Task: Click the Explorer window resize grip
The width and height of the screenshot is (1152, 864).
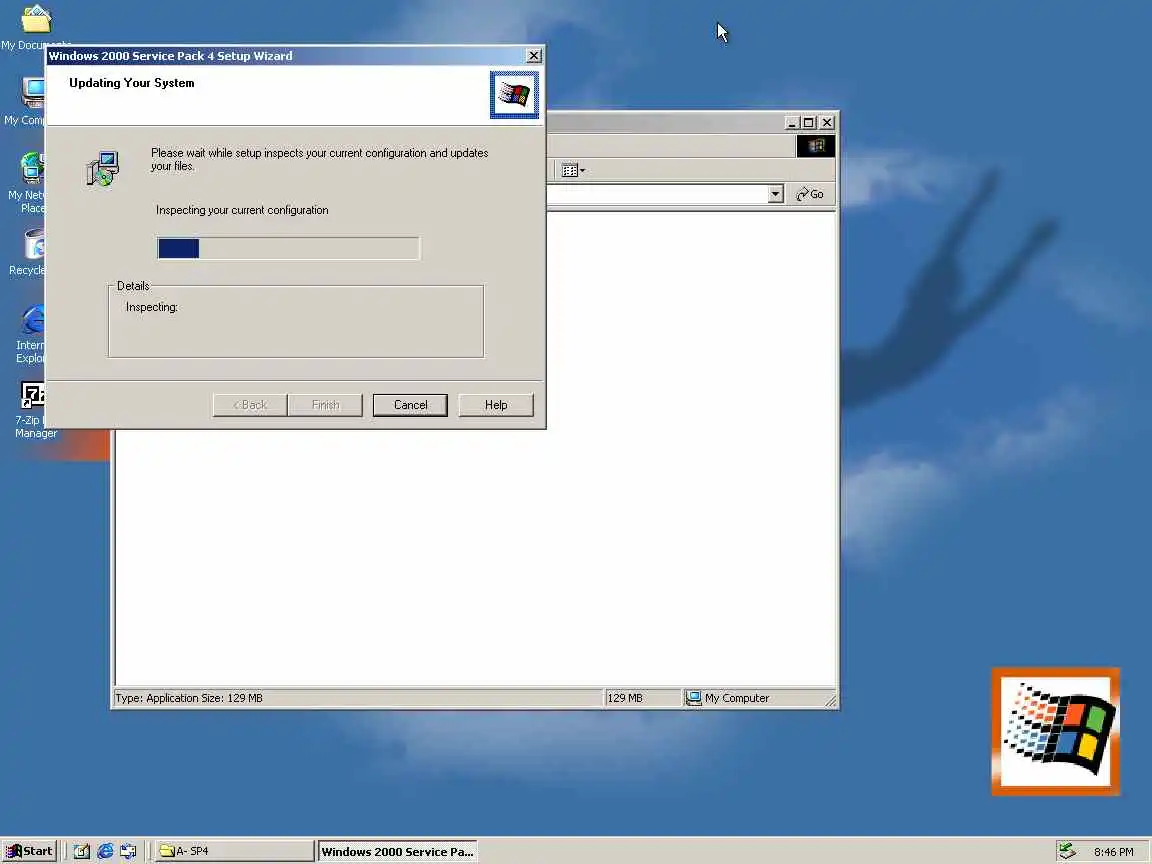Action: 830,701
